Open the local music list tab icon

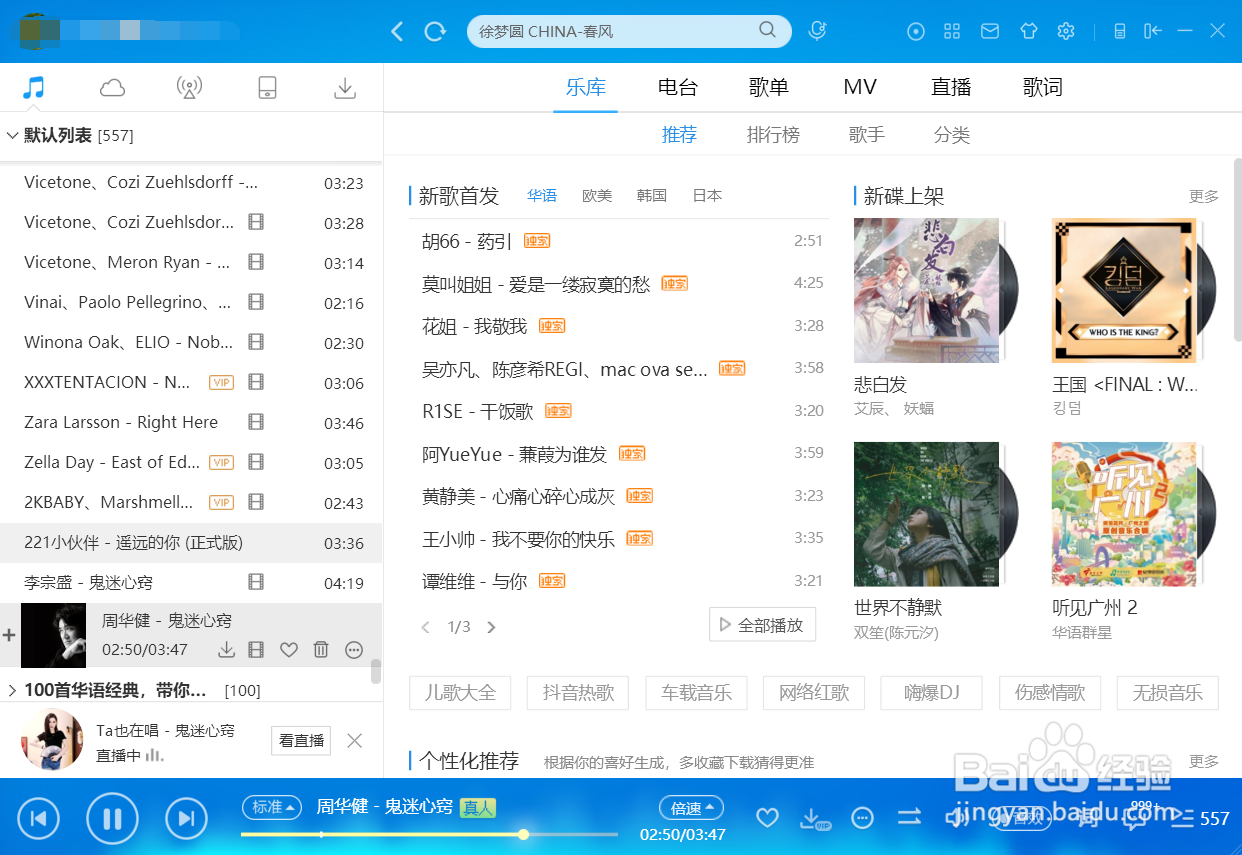[34, 88]
